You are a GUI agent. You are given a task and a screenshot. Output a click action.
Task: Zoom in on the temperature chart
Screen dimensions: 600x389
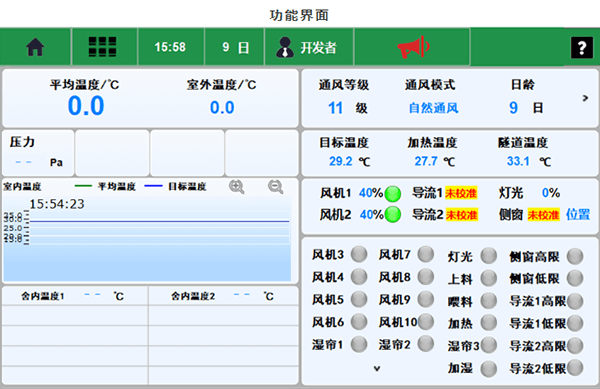(x=236, y=187)
